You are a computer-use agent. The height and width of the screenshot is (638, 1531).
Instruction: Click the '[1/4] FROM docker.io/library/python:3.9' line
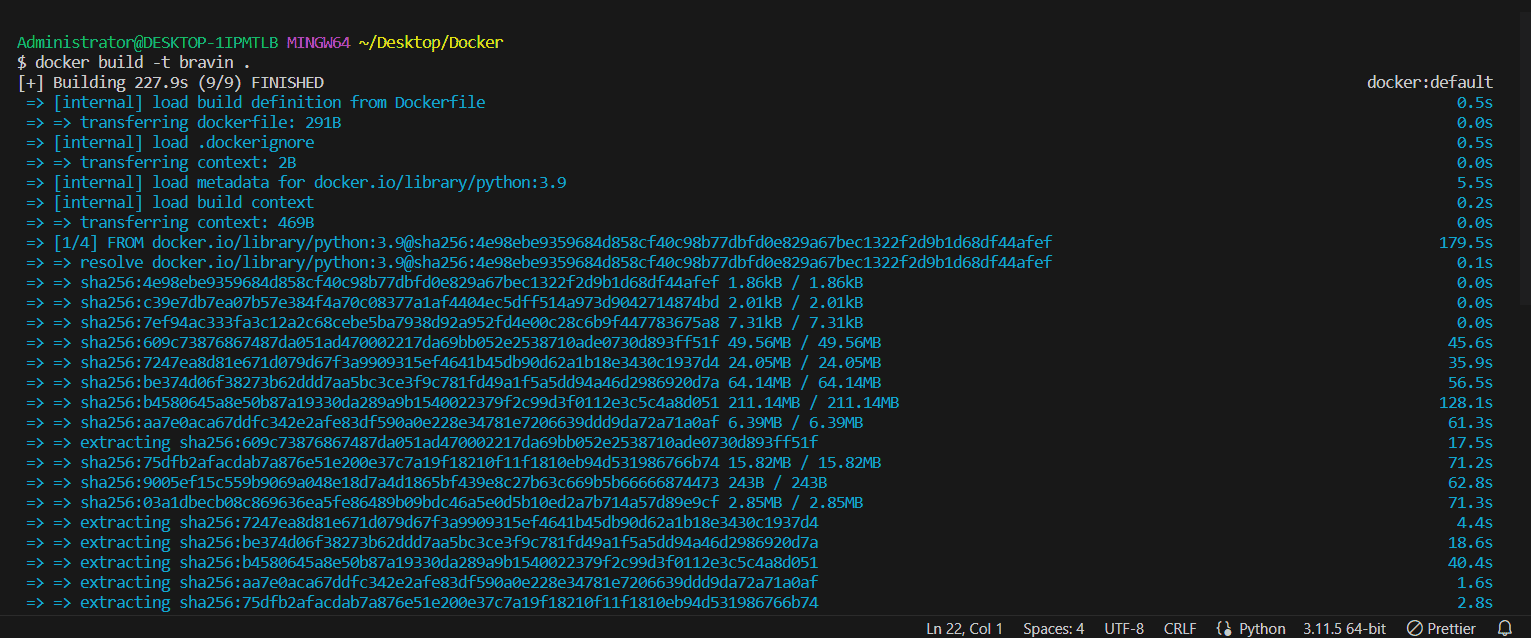[x=539, y=242]
